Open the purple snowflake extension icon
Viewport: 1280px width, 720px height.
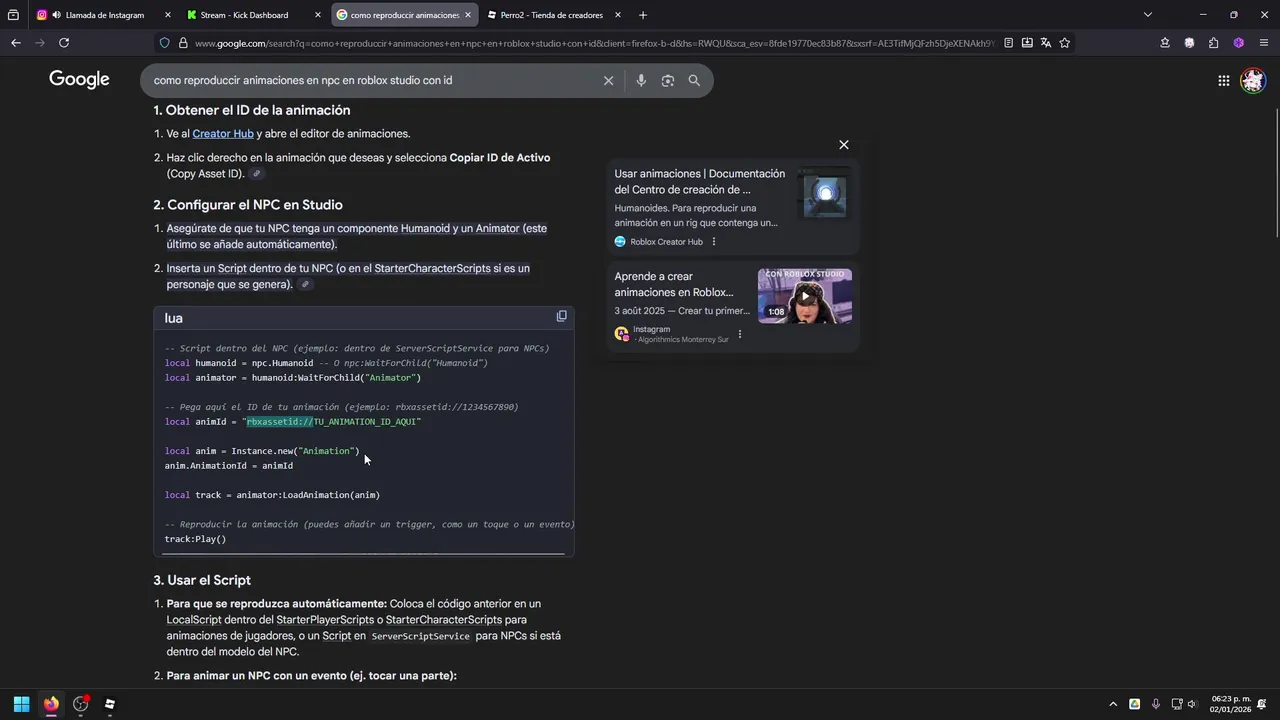click(x=1238, y=43)
